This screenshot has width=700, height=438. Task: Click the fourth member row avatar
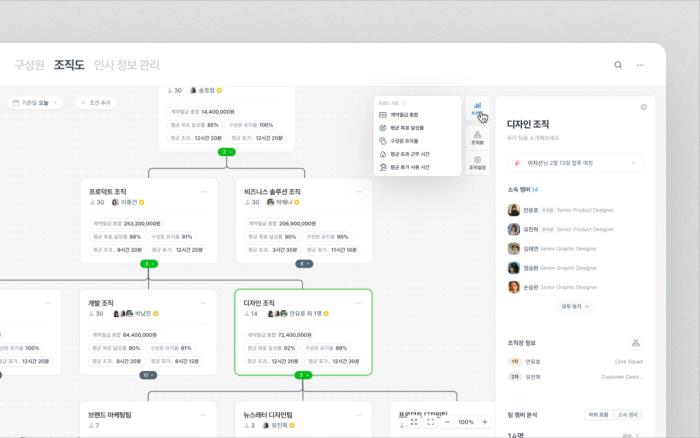point(514,267)
